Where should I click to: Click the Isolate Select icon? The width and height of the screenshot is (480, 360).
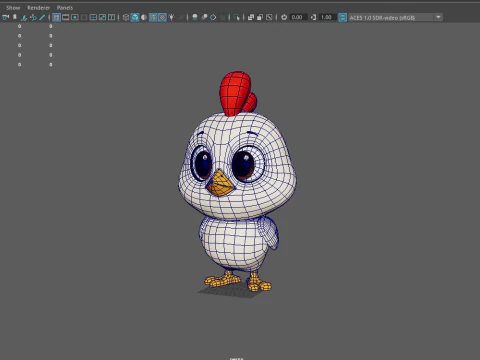pyautogui.click(x=236, y=17)
